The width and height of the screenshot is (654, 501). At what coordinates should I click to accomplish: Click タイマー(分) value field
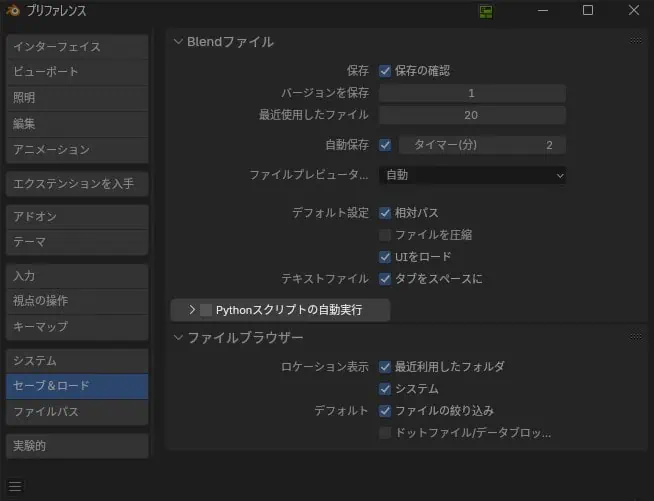(x=482, y=145)
